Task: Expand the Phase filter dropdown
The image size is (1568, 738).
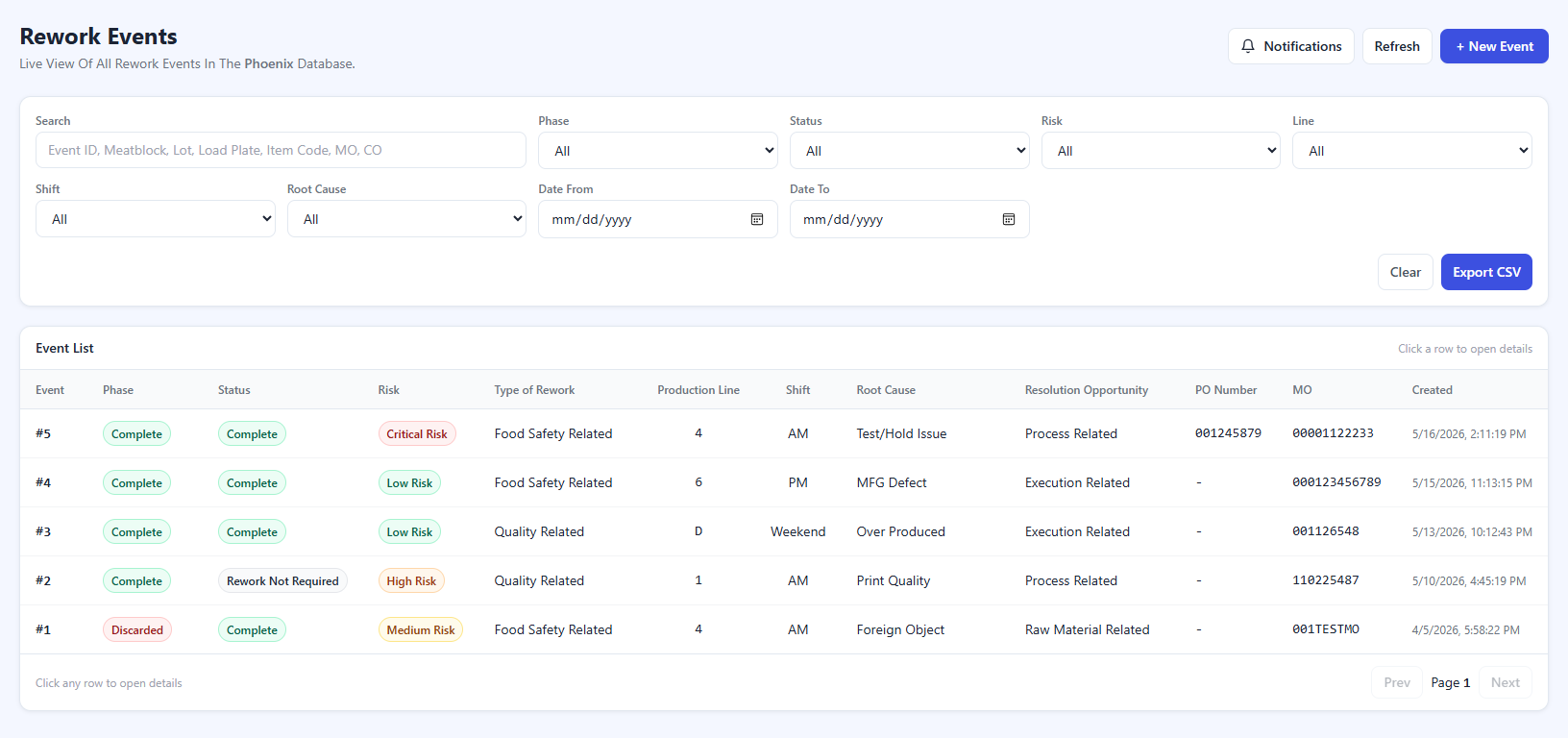Action: pyautogui.click(x=658, y=151)
